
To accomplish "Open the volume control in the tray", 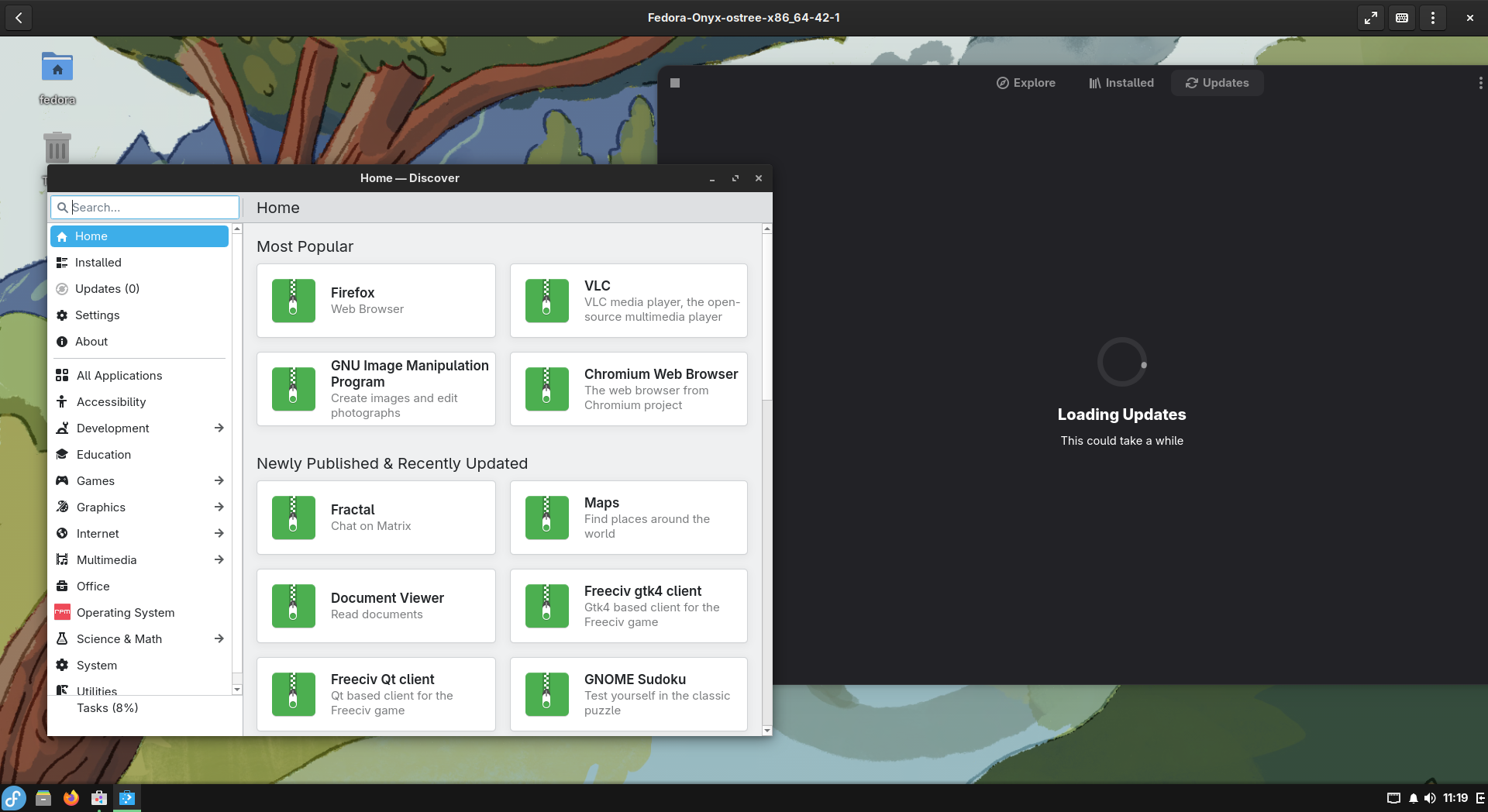I will pyautogui.click(x=1430, y=798).
